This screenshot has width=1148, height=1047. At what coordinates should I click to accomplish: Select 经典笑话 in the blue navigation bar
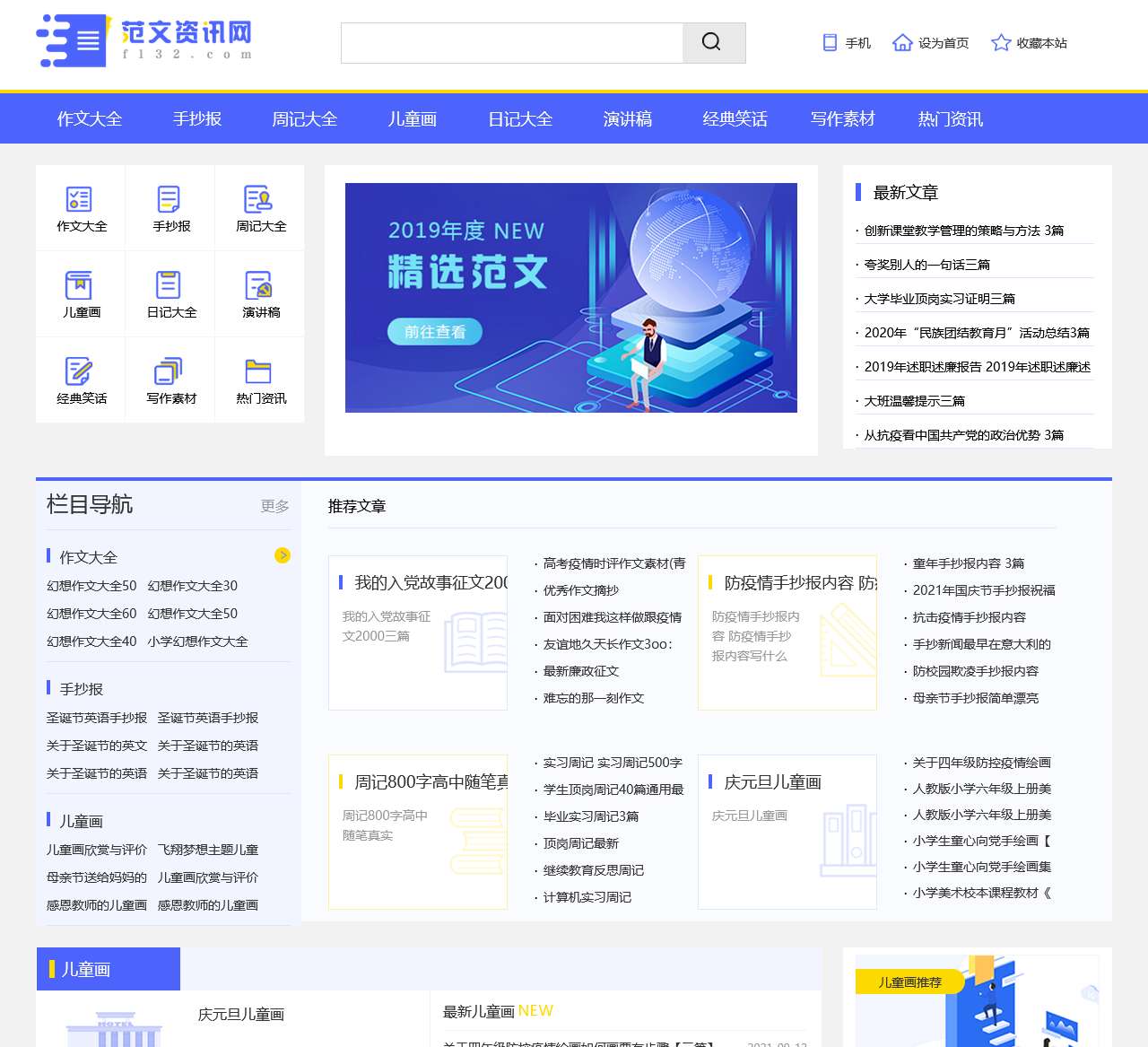click(735, 119)
